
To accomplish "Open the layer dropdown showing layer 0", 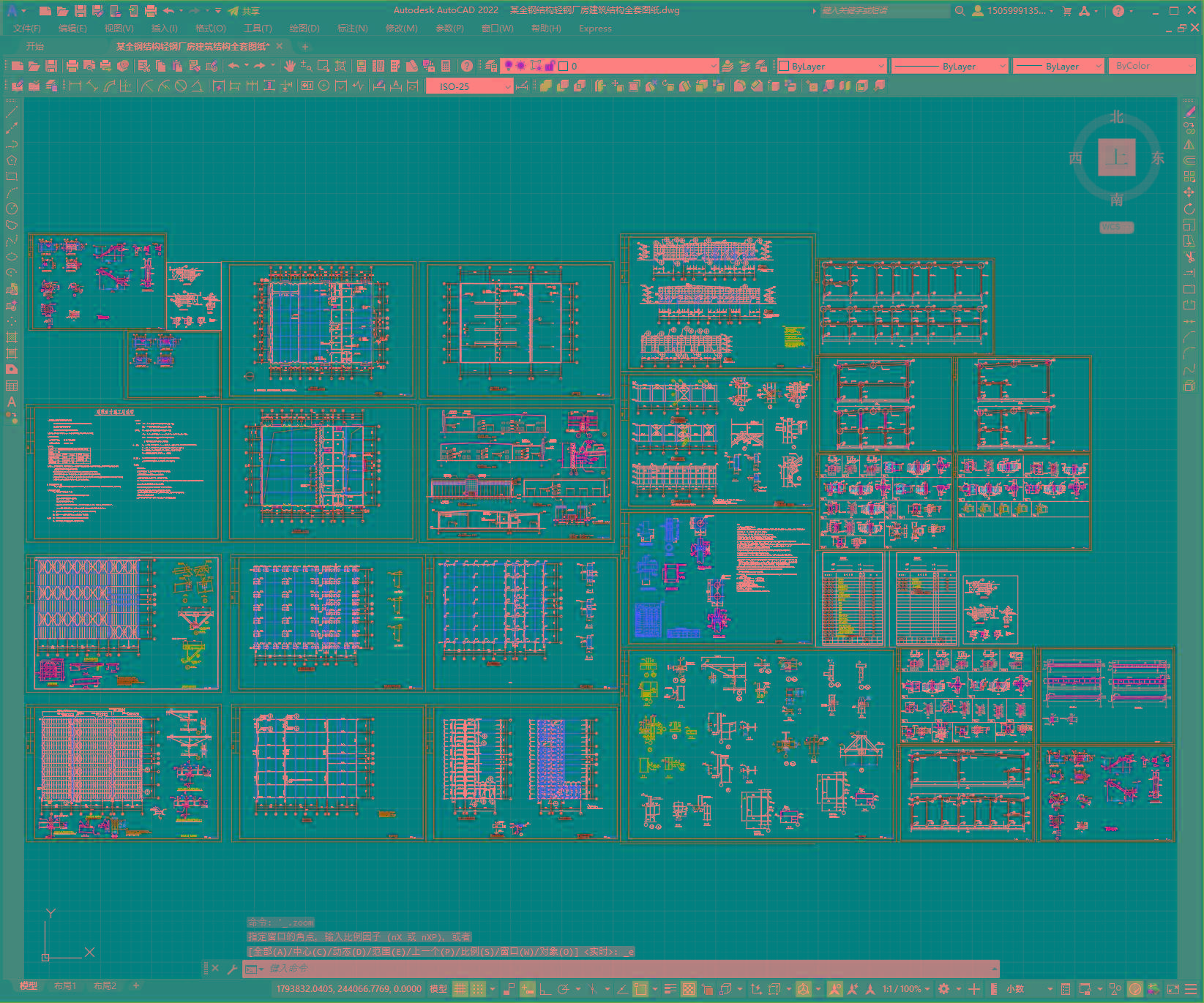I will (610, 66).
